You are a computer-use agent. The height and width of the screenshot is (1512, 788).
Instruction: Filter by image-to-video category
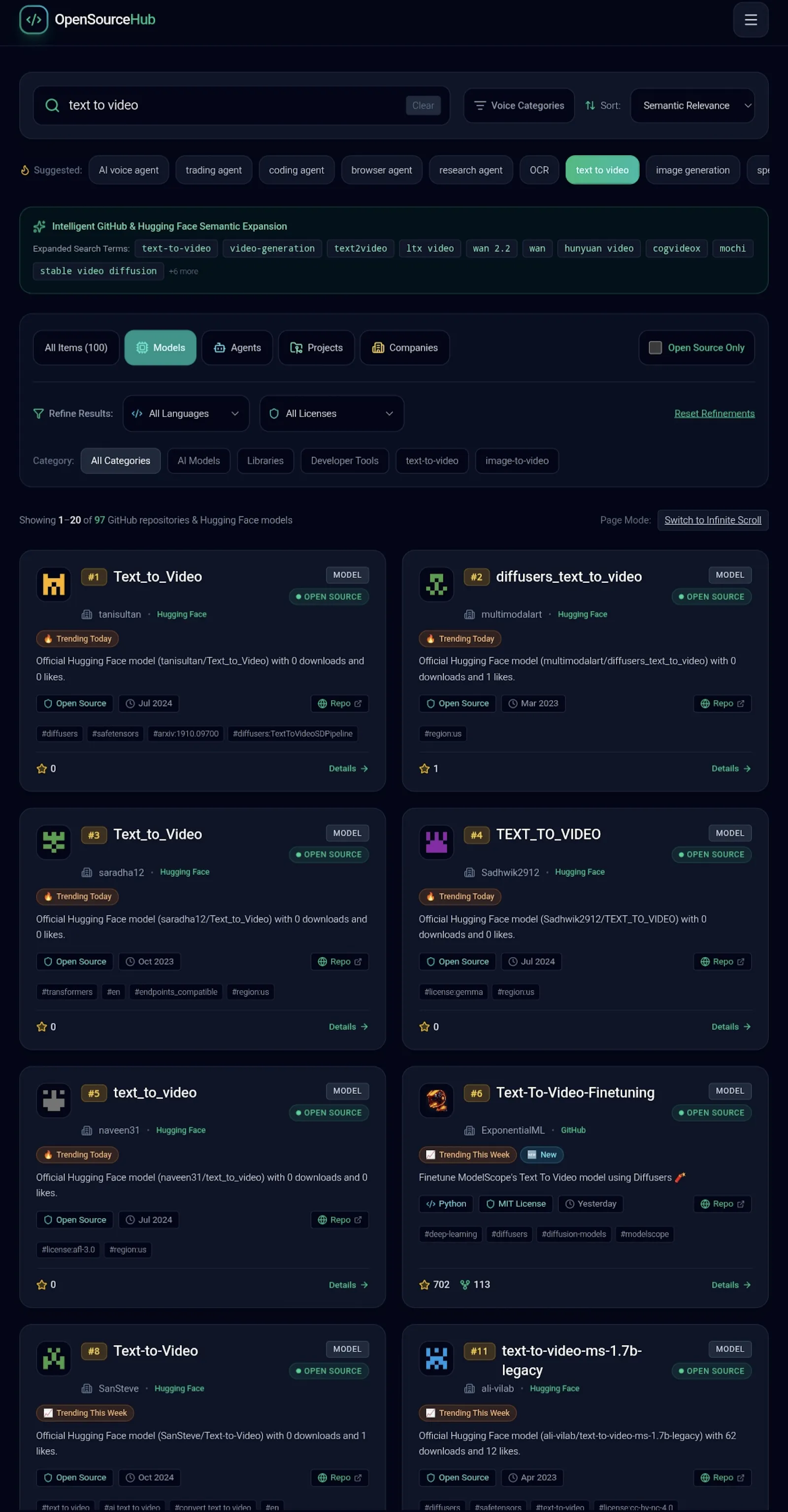pos(517,461)
